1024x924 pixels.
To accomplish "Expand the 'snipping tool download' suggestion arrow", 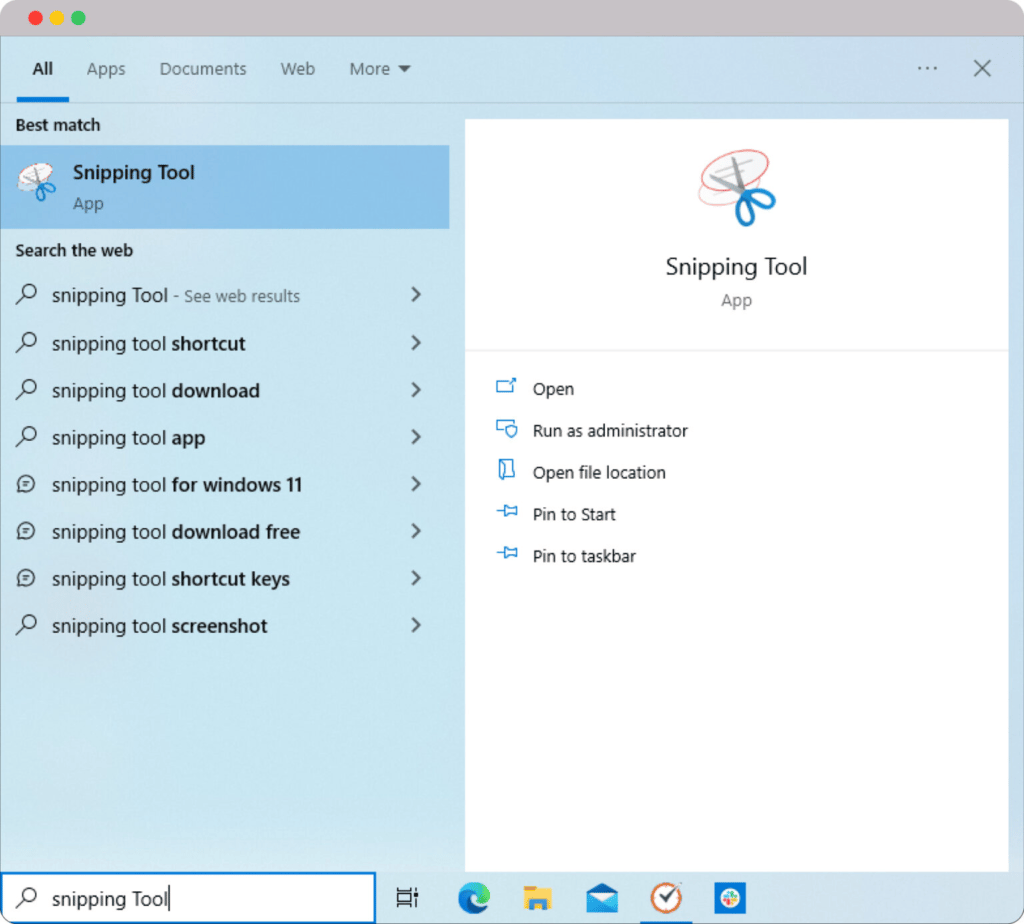I will [416, 390].
